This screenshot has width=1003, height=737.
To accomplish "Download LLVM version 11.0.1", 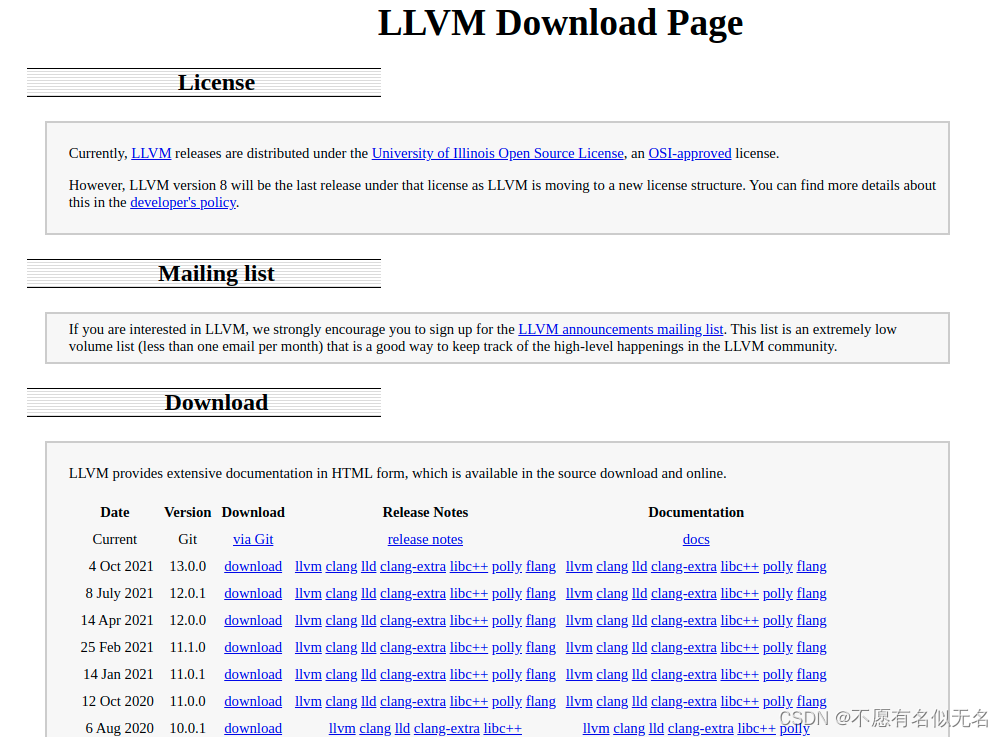I will click(x=253, y=674).
